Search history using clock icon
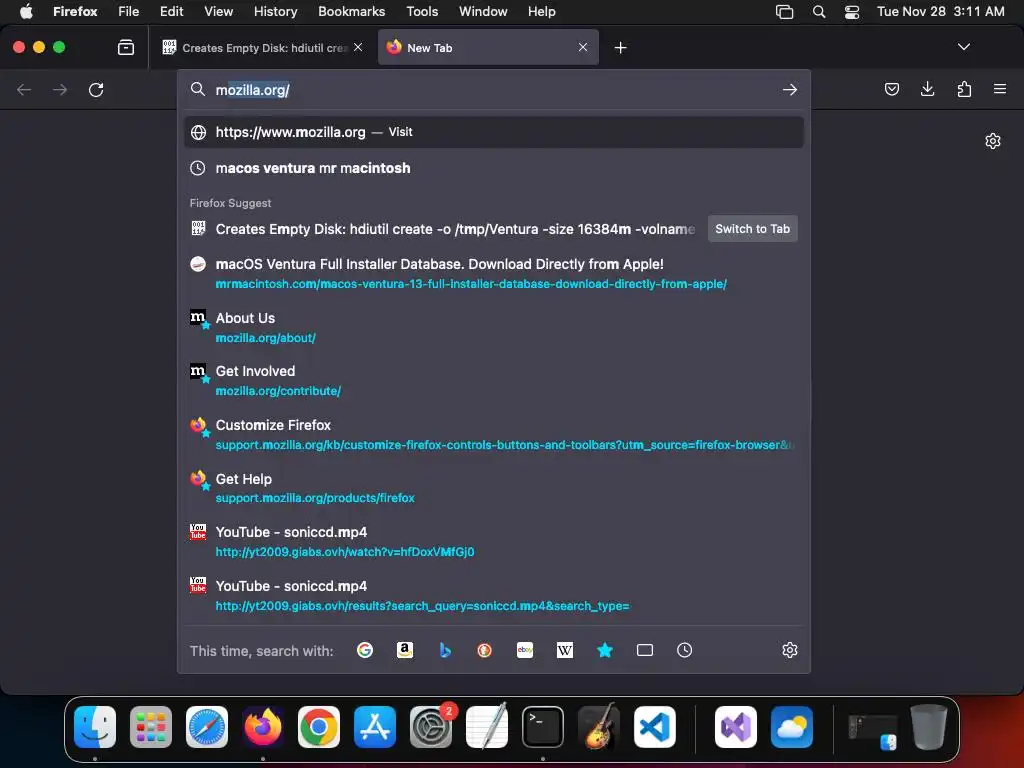This screenshot has width=1024, height=768. click(x=684, y=650)
